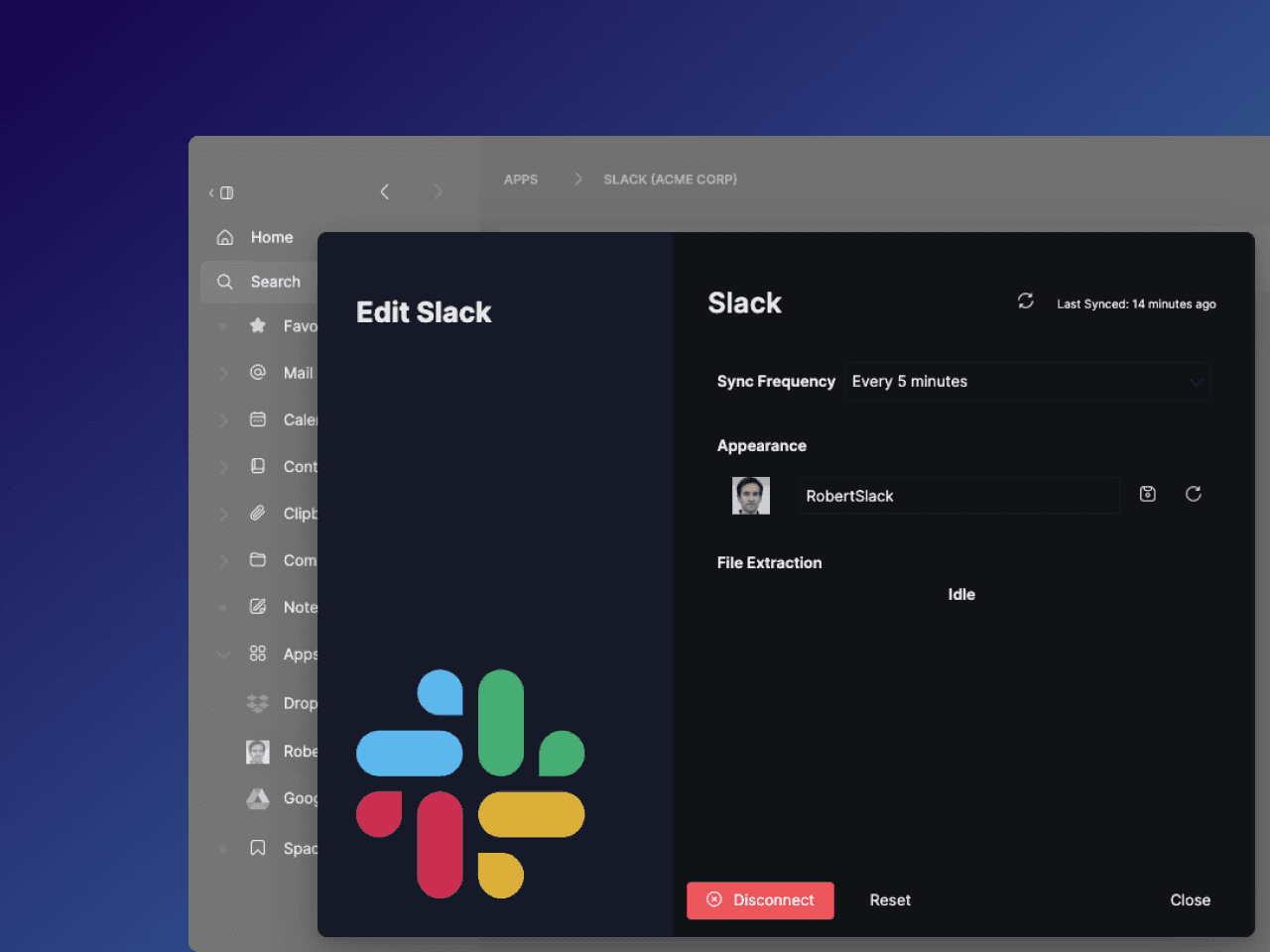The image size is (1270, 952).
Task: Click SLACK (ACME CORP) breadcrumb
Action: (671, 179)
